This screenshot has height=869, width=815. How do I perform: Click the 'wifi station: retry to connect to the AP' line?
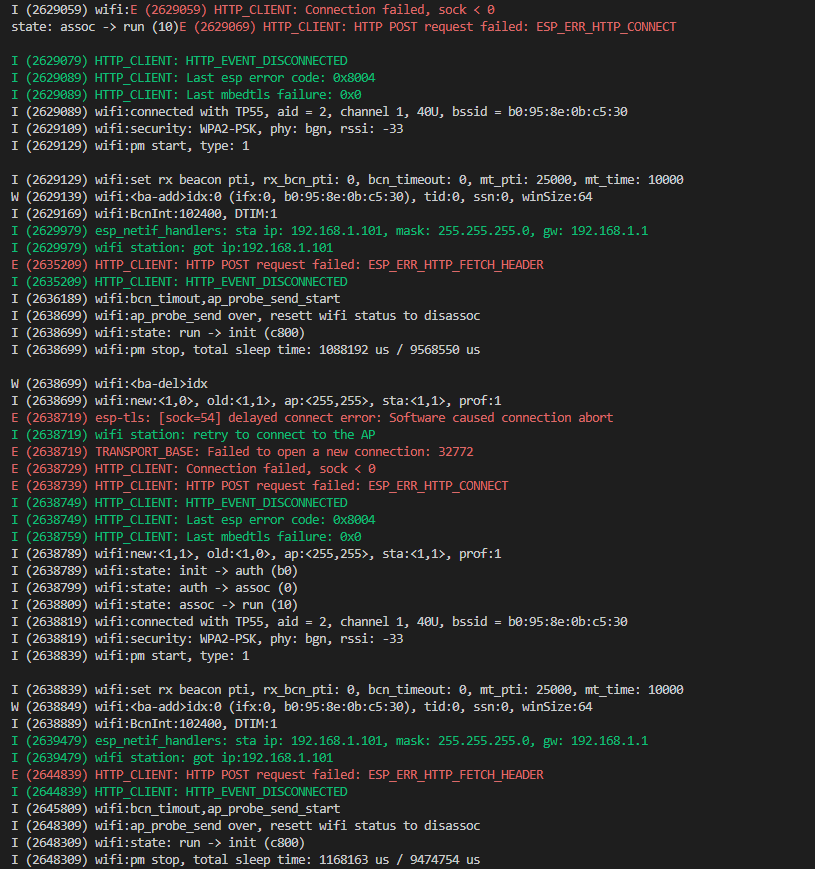coord(193,435)
